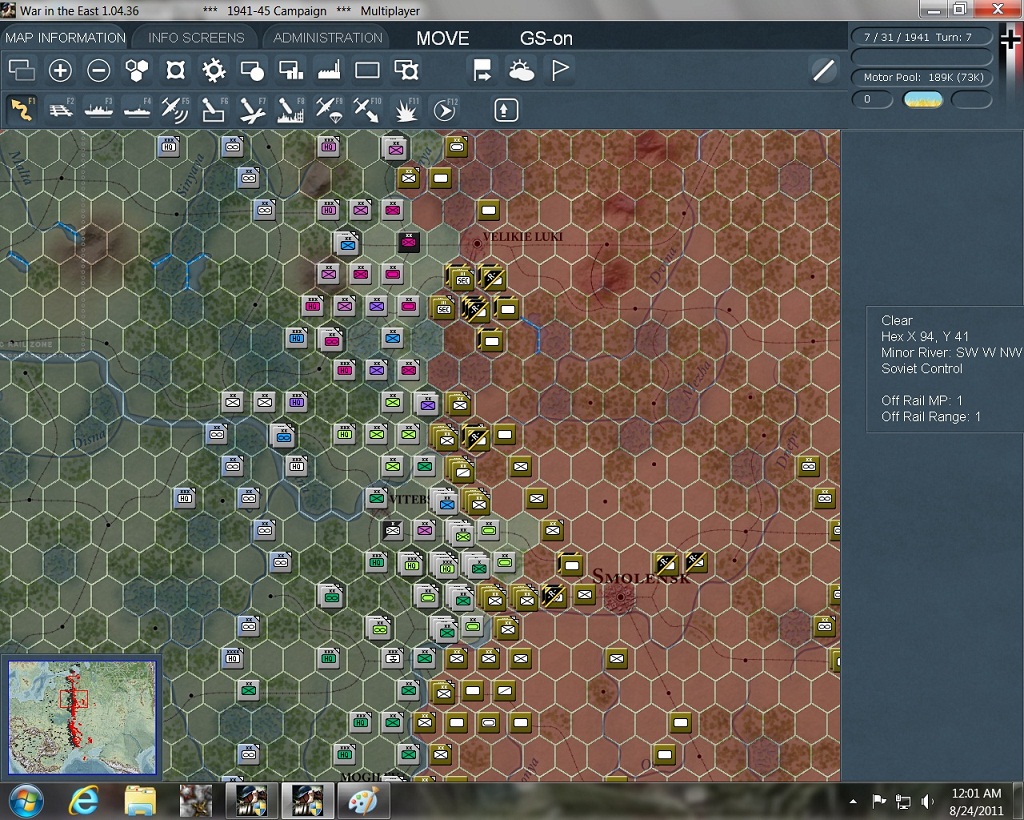Click the pill showing value 0
This screenshot has width=1024, height=820.
872,99
